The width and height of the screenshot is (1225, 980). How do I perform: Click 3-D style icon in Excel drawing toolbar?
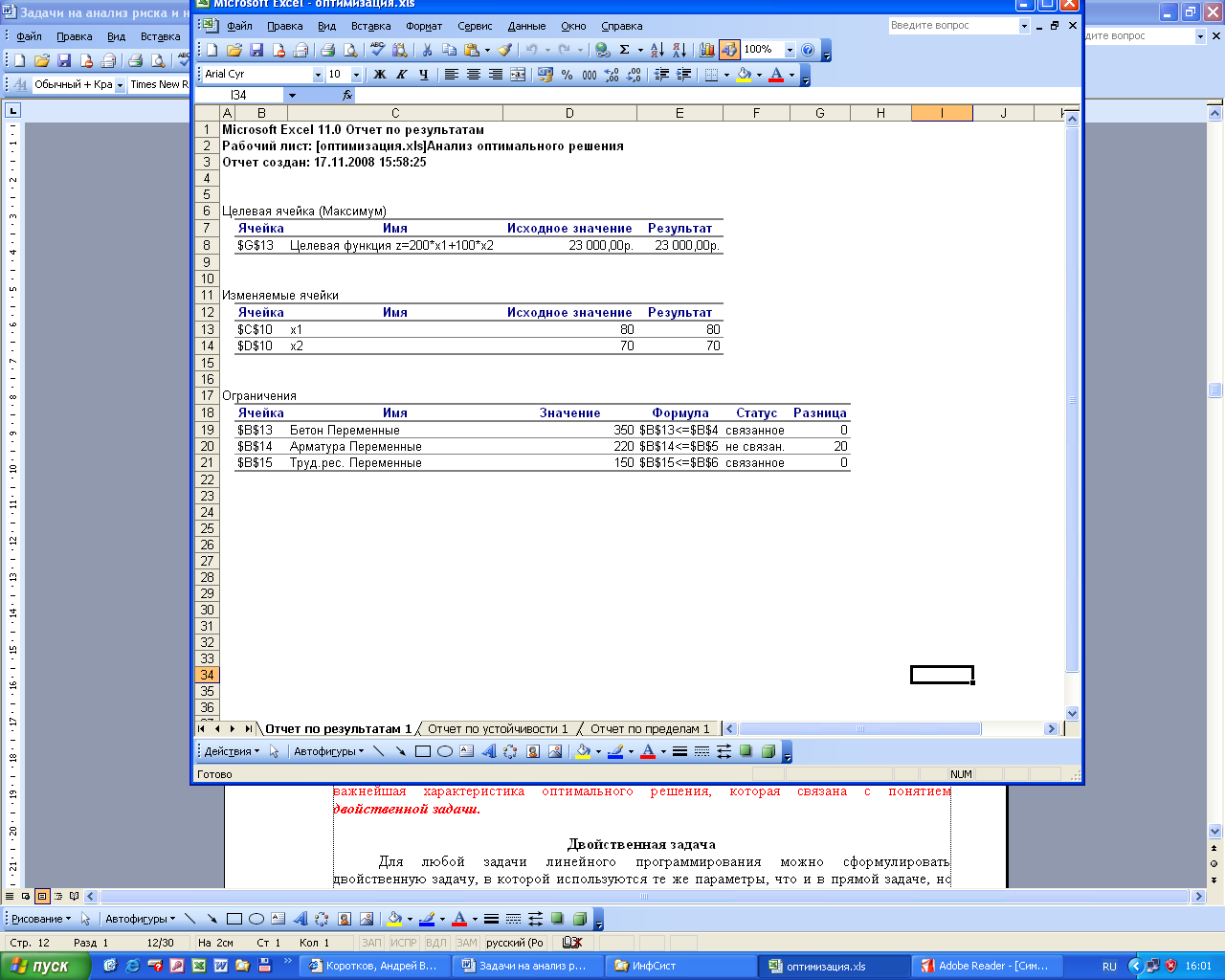768,751
